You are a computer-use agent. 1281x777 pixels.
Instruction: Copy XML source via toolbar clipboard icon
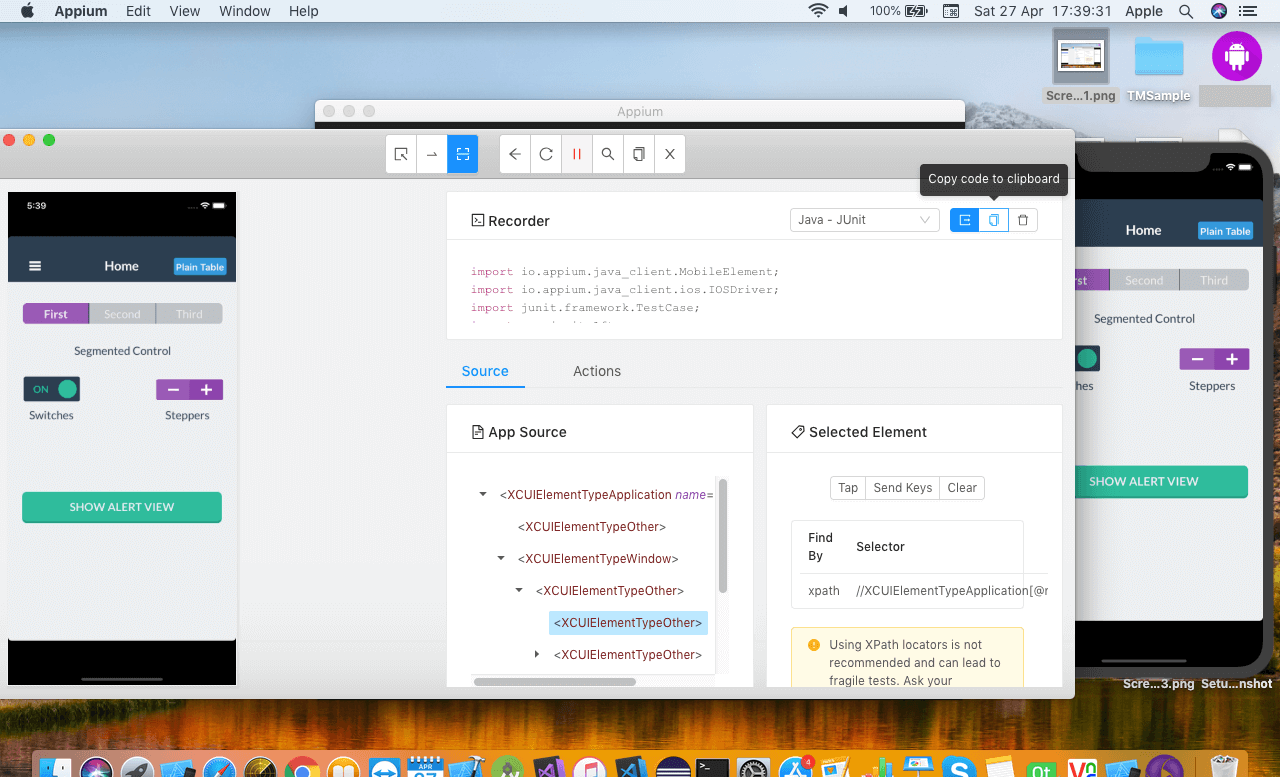pyautogui.click(x=639, y=154)
